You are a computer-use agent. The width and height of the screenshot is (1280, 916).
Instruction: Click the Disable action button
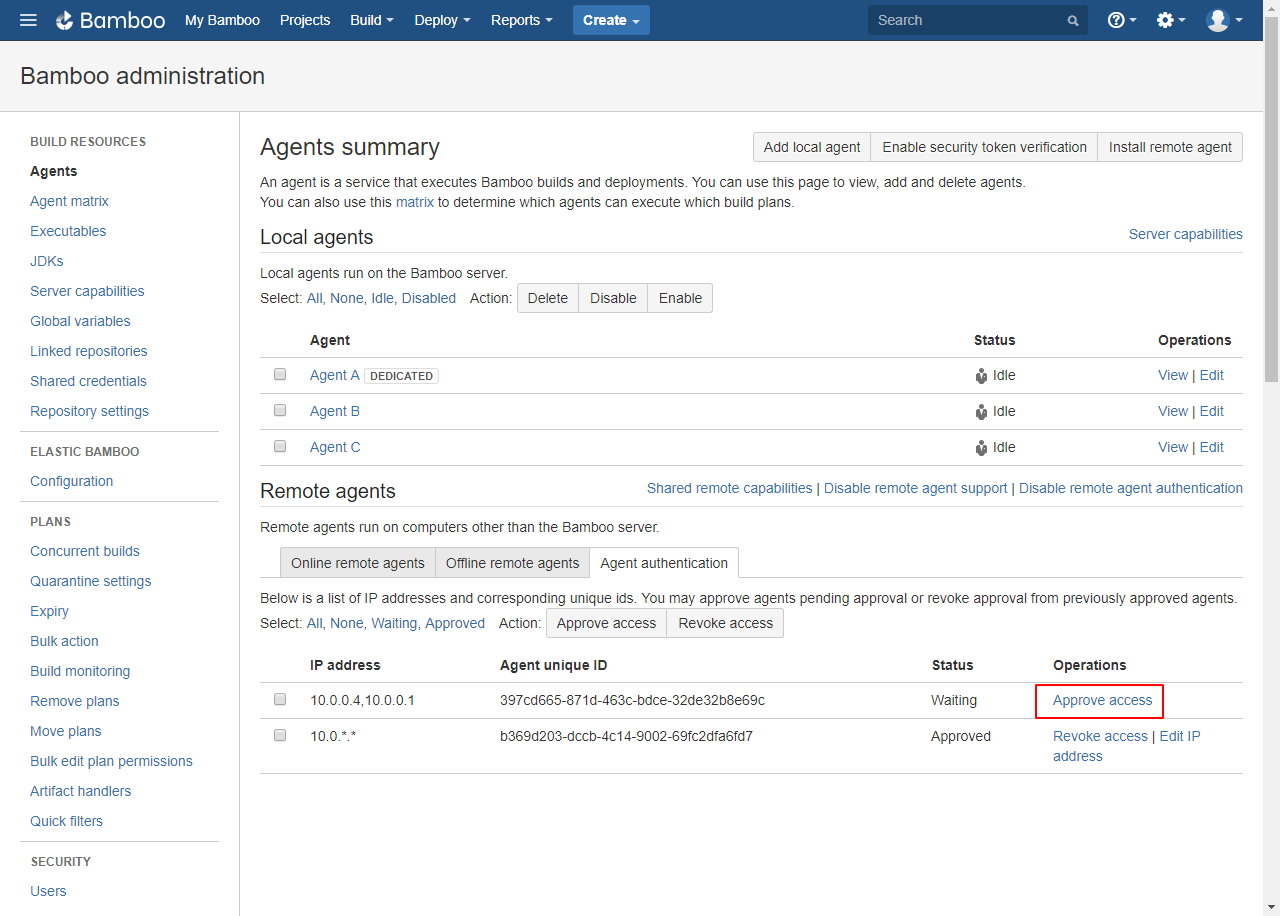point(613,298)
